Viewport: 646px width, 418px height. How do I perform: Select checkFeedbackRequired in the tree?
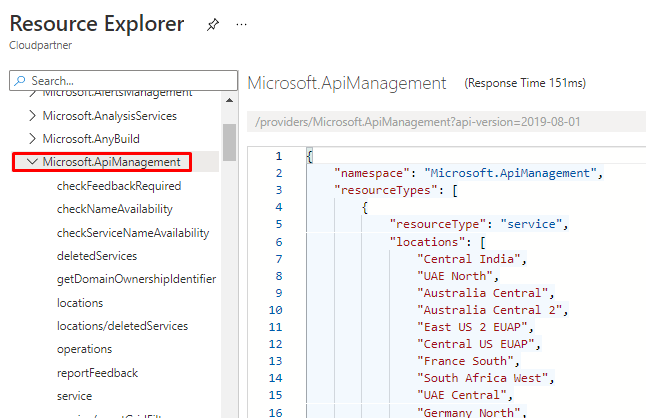click(x=119, y=186)
